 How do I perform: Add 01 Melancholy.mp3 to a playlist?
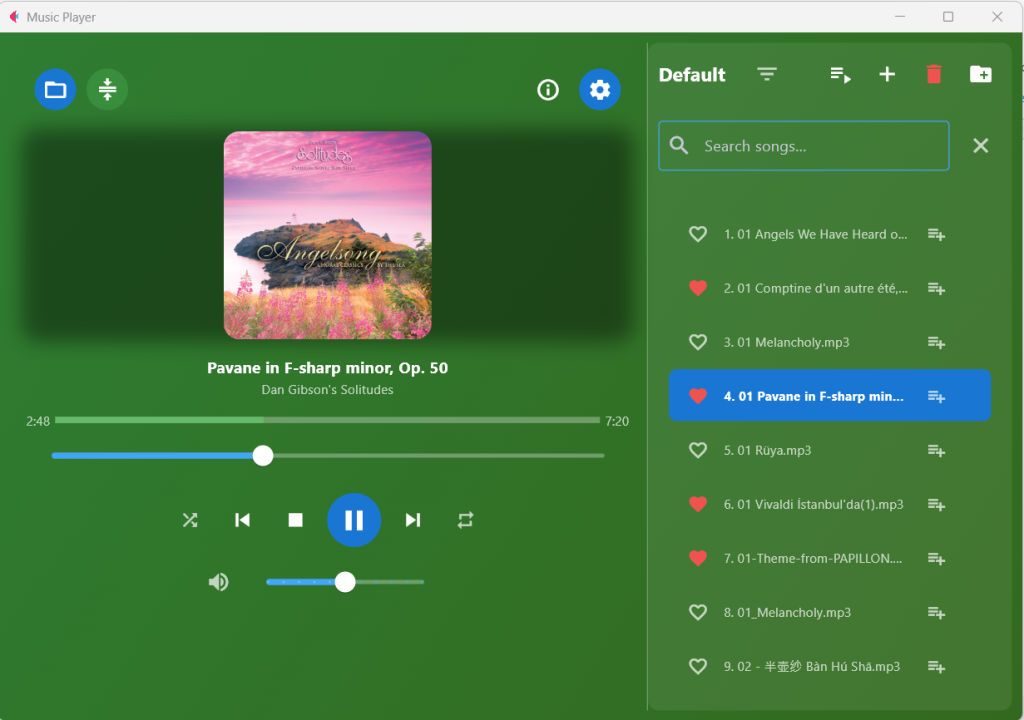936,342
